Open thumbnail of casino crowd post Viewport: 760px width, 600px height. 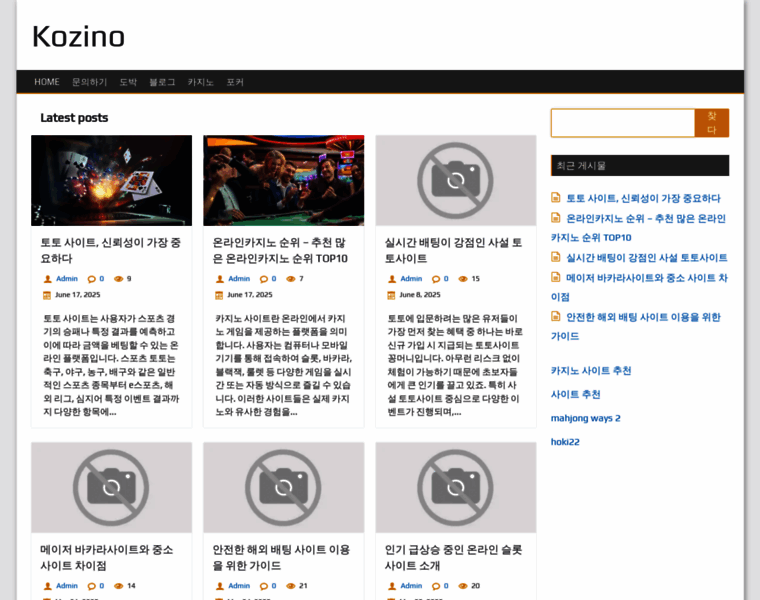(284, 180)
